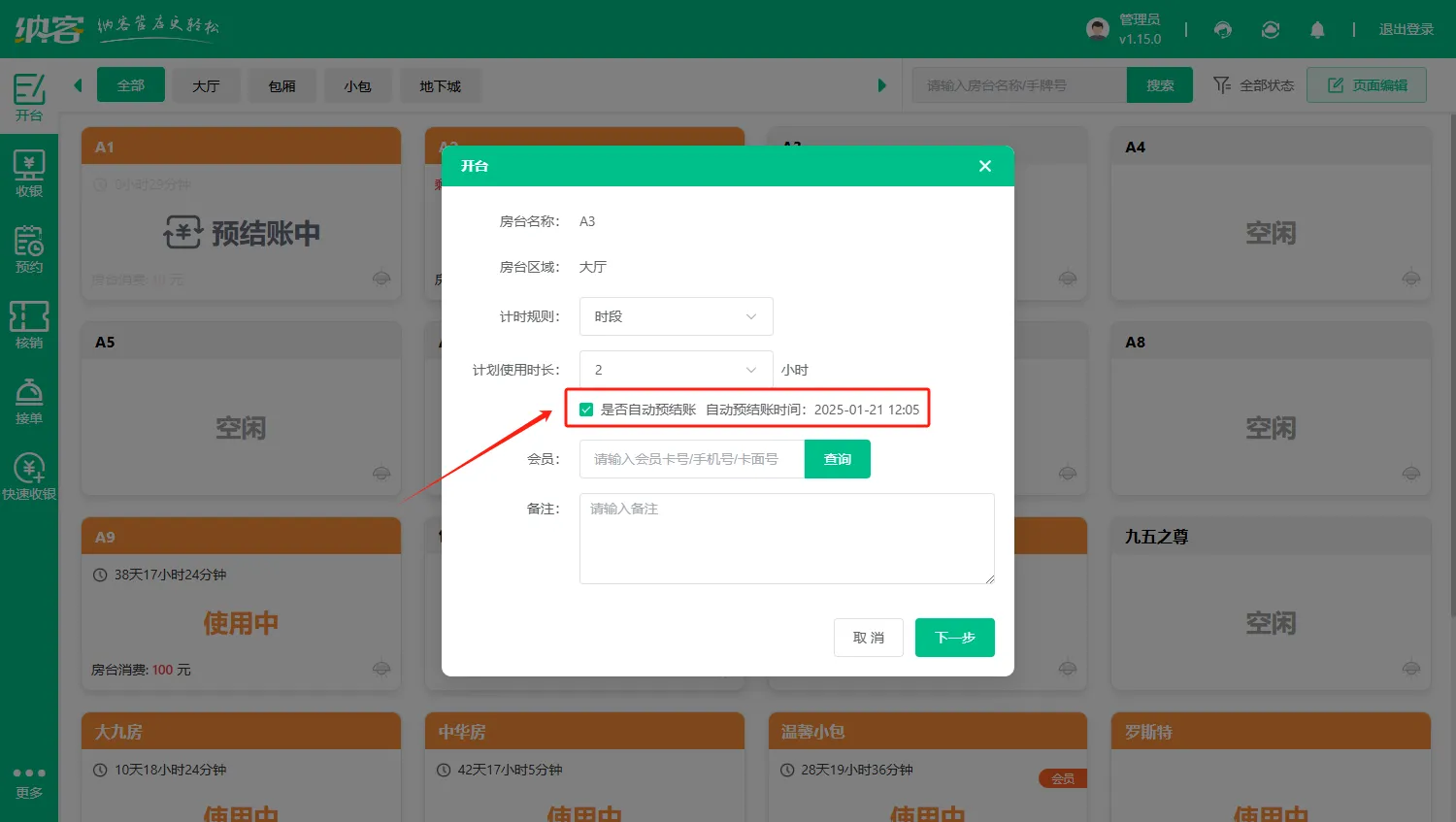This screenshot has height=822, width=1456.
Task: Click the service bell icon on A4 card
Action: pos(1411,279)
